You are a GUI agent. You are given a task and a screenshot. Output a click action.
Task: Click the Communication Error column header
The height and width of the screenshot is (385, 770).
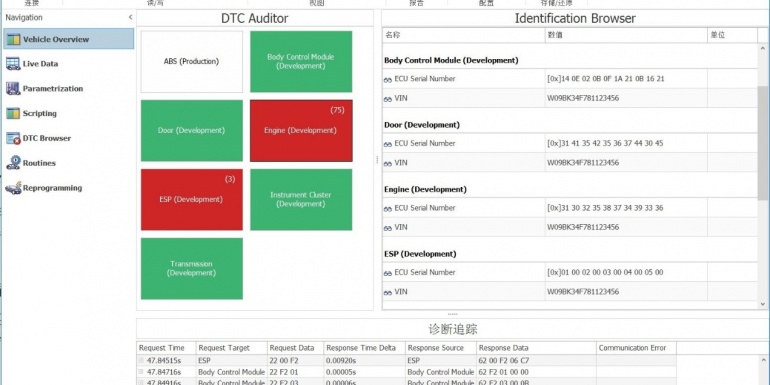click(x=636, y=348)
